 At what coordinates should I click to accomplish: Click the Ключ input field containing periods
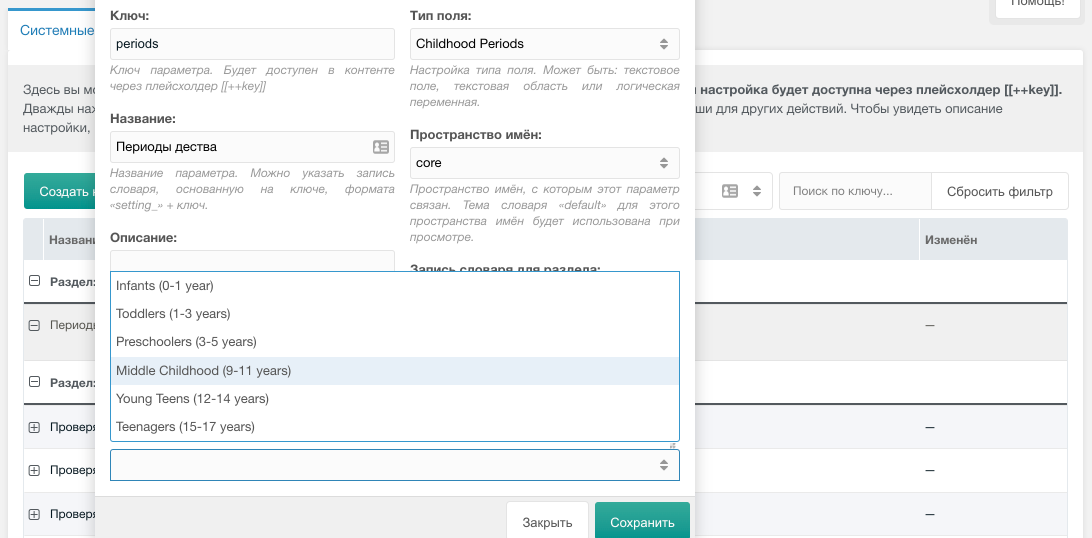[252, 44]
